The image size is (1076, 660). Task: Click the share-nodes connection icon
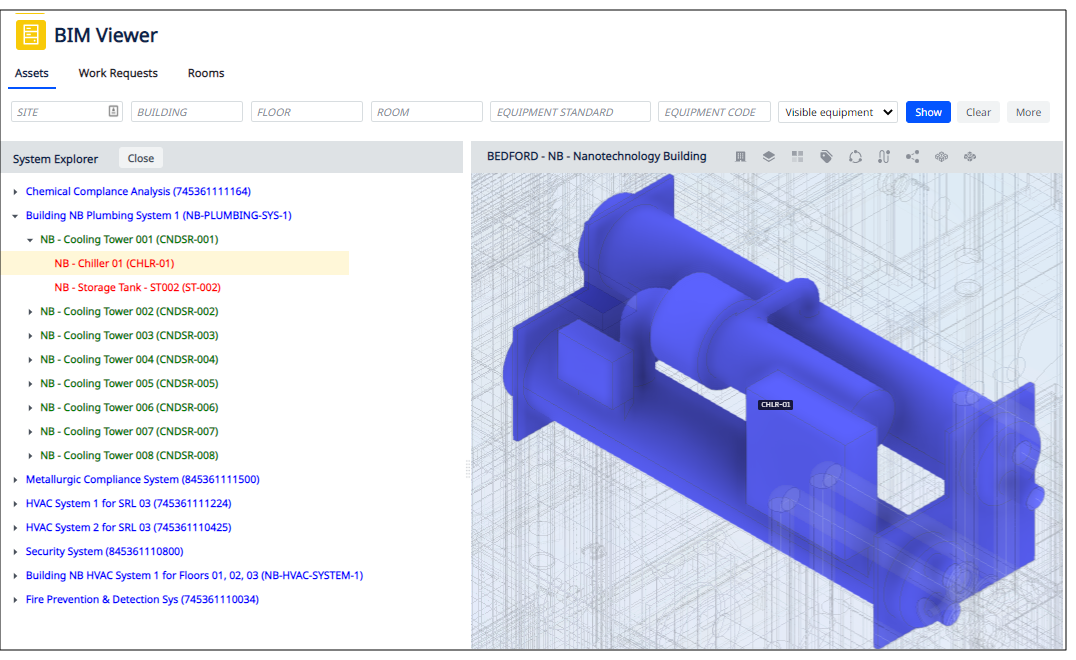(x=913, y=157)
